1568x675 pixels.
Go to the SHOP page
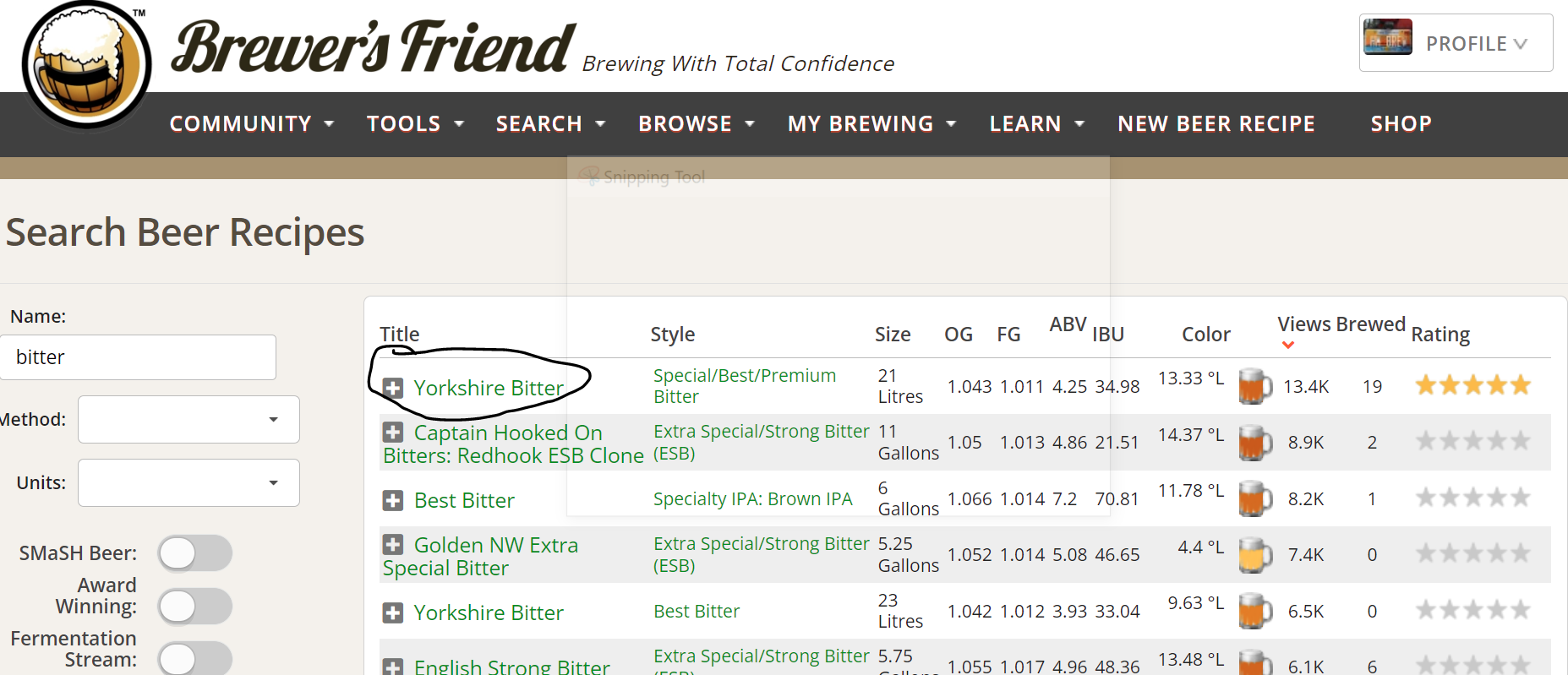pyautogui.click(x=1401, y=124)
